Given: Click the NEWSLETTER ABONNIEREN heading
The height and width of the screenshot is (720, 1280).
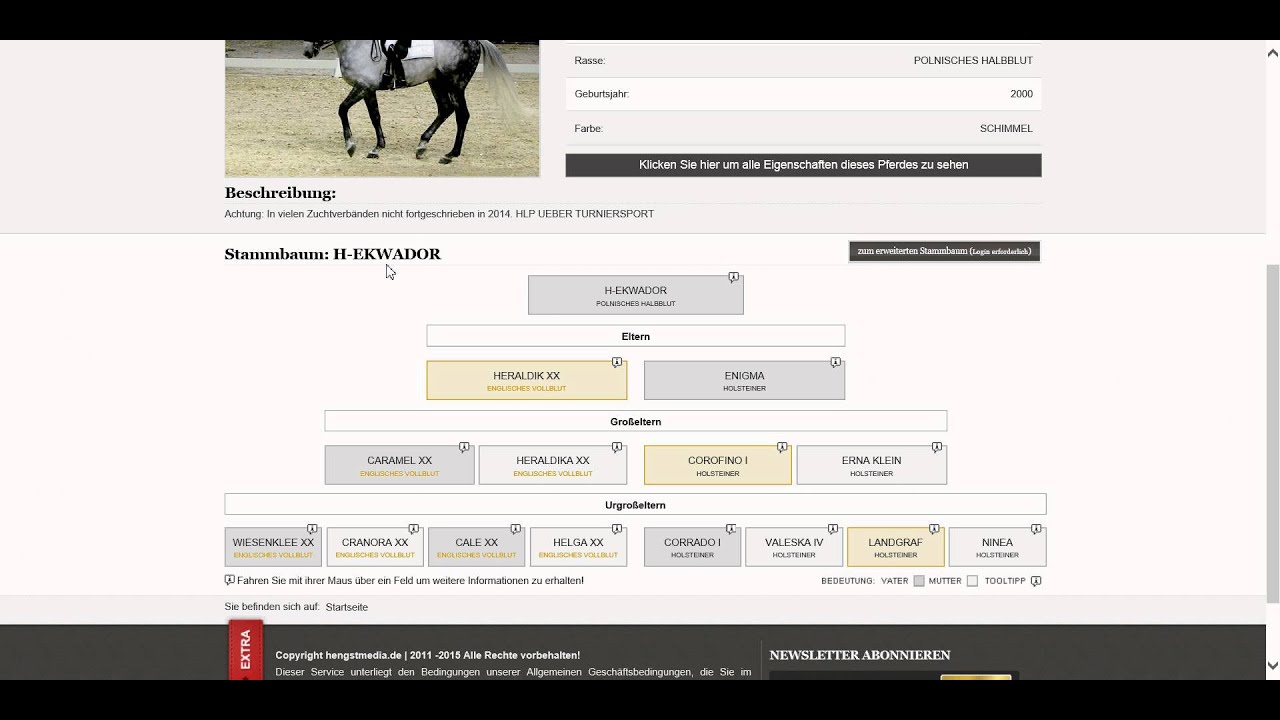Looking at the screenshot, I should (x=860, y=655).
